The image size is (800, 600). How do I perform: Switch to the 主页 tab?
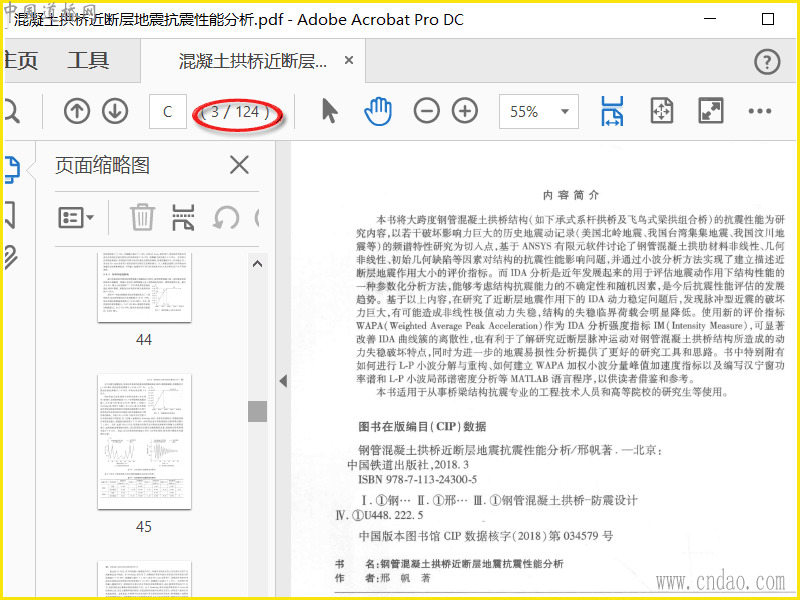coord(20,60)
